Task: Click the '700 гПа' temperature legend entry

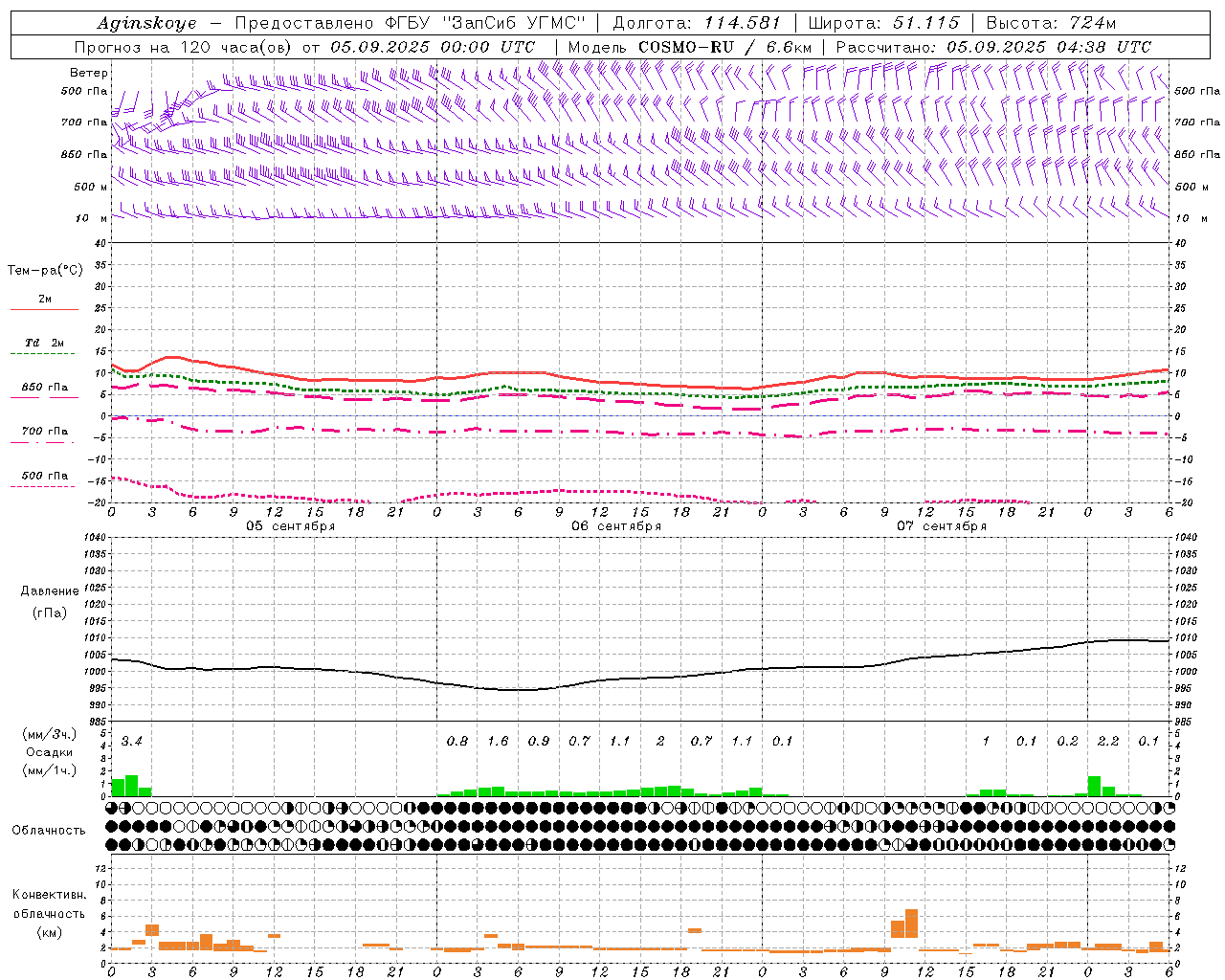Action: (x=45, y=432)
